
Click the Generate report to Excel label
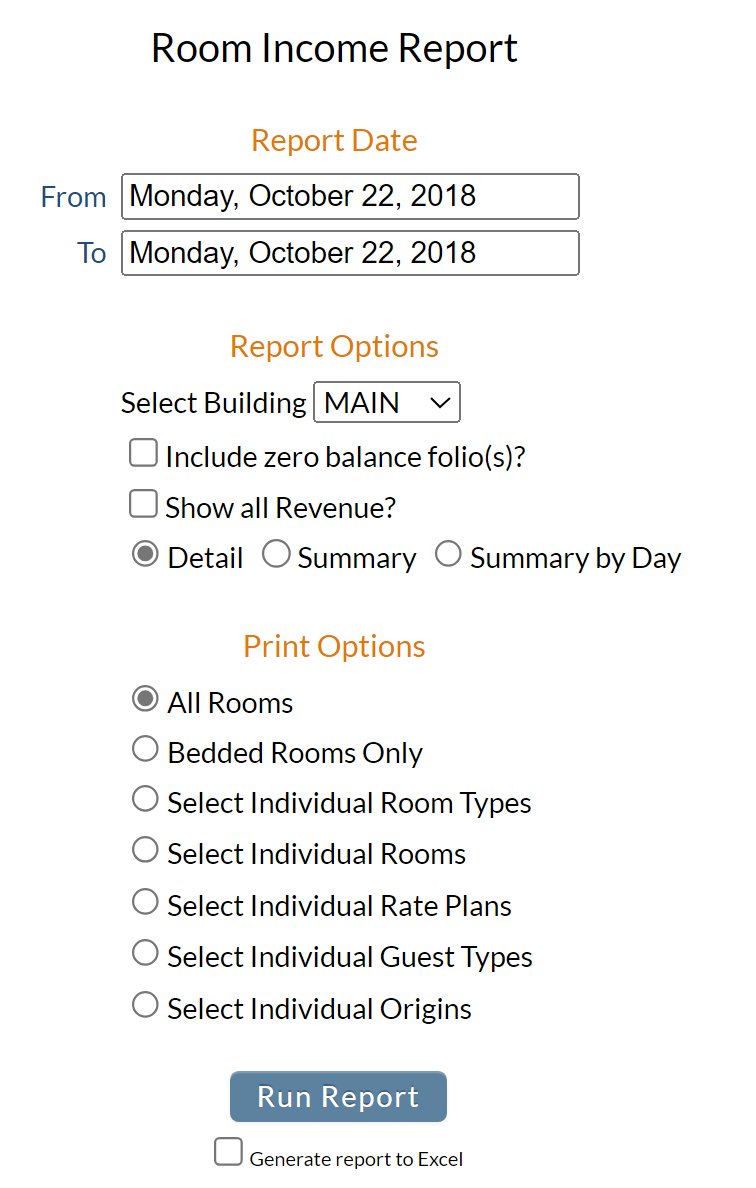tap(356, 1159)
